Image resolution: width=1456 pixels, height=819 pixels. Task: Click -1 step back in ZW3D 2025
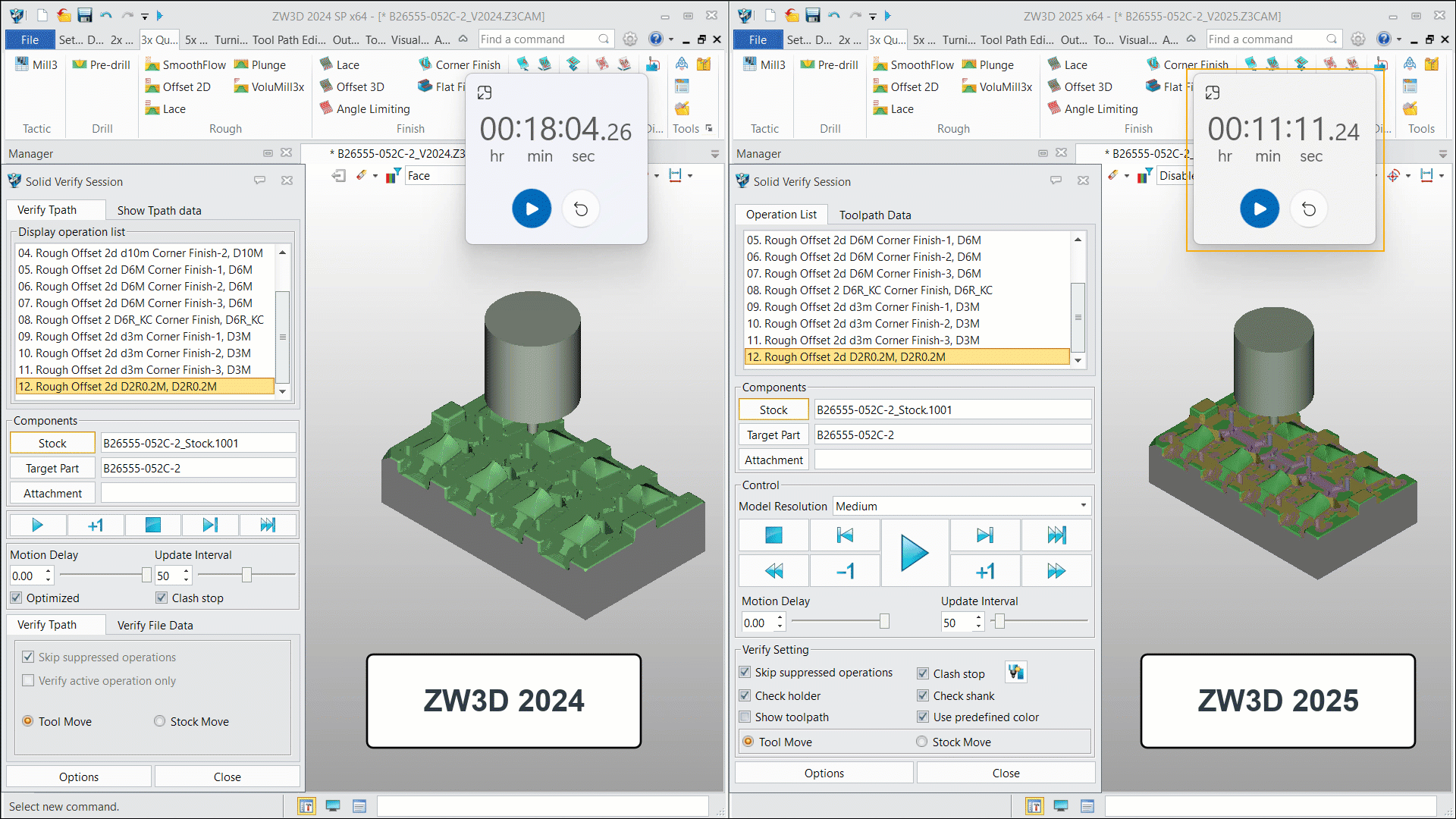pyautogui.click(x=845, y=571)
